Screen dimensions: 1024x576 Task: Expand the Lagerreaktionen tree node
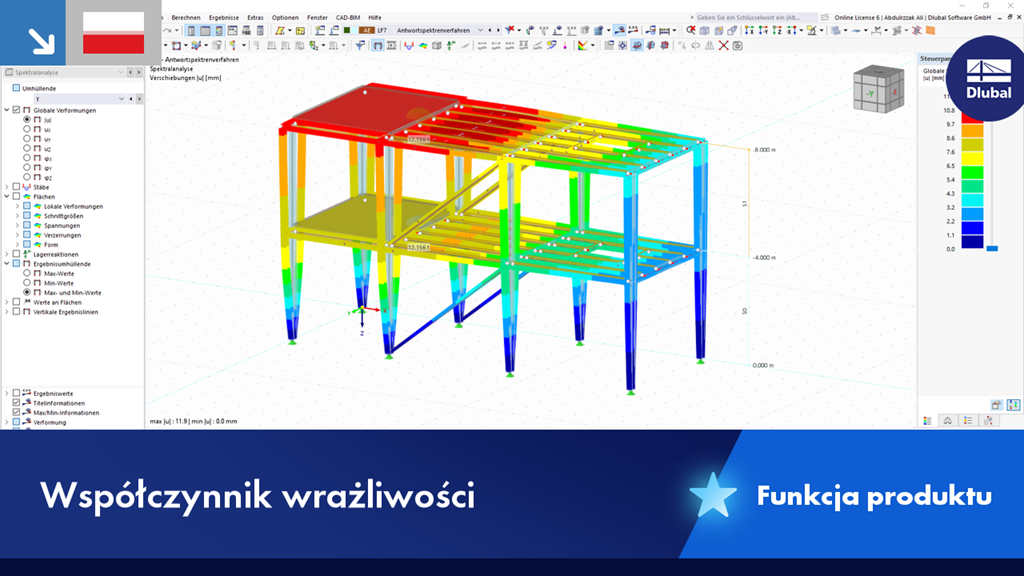7,254
